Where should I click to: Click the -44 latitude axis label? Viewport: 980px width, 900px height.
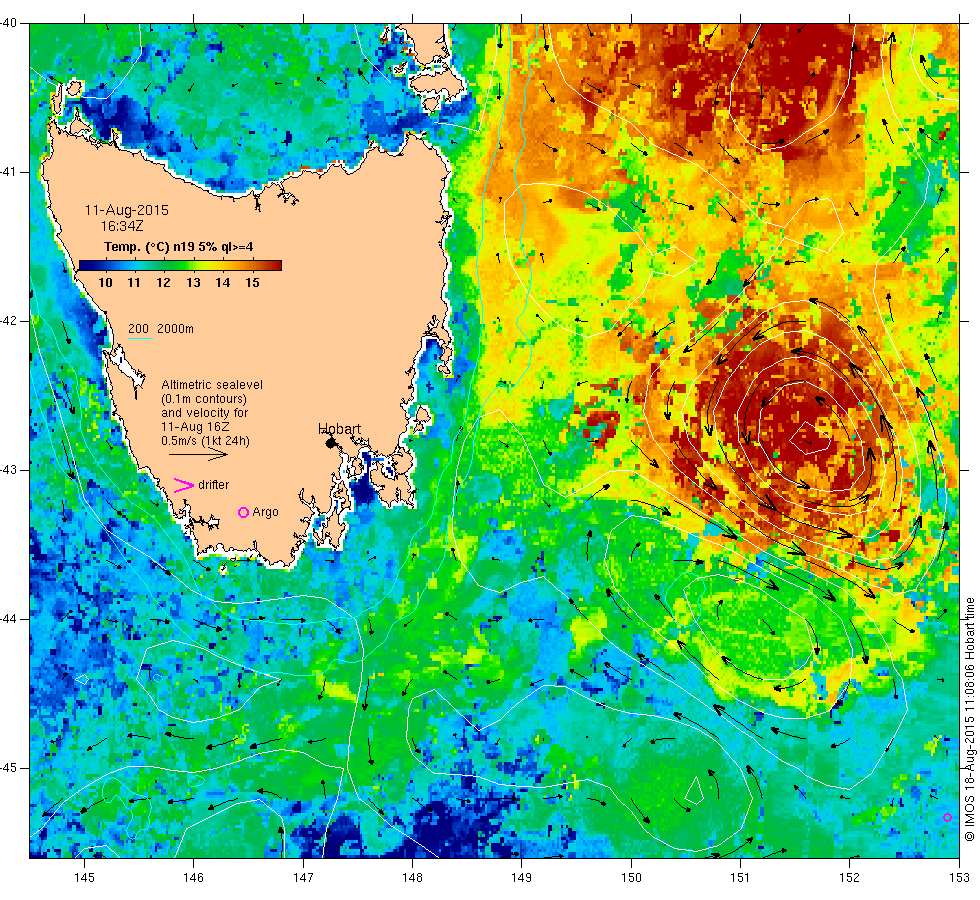point(9,619)
